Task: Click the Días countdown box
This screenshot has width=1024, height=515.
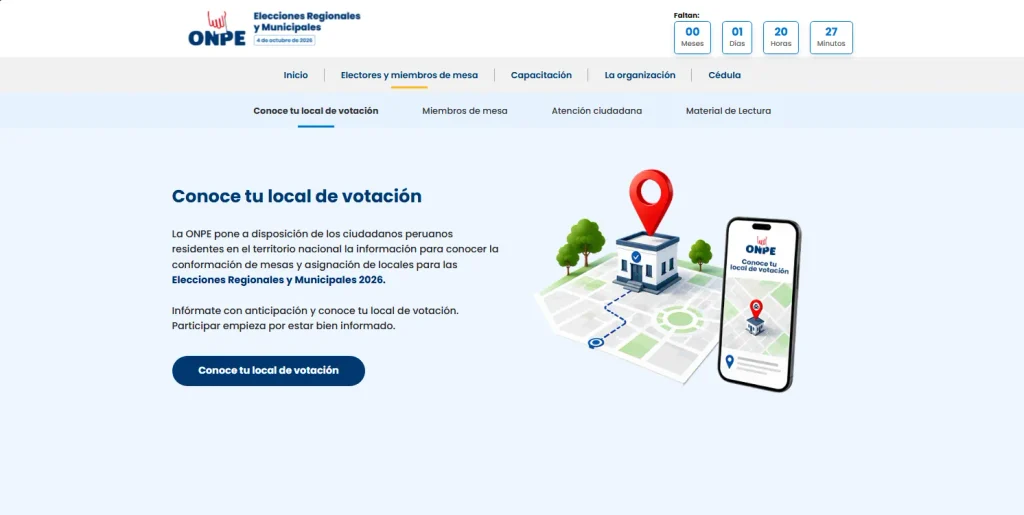Action: [x=737, y=38]
